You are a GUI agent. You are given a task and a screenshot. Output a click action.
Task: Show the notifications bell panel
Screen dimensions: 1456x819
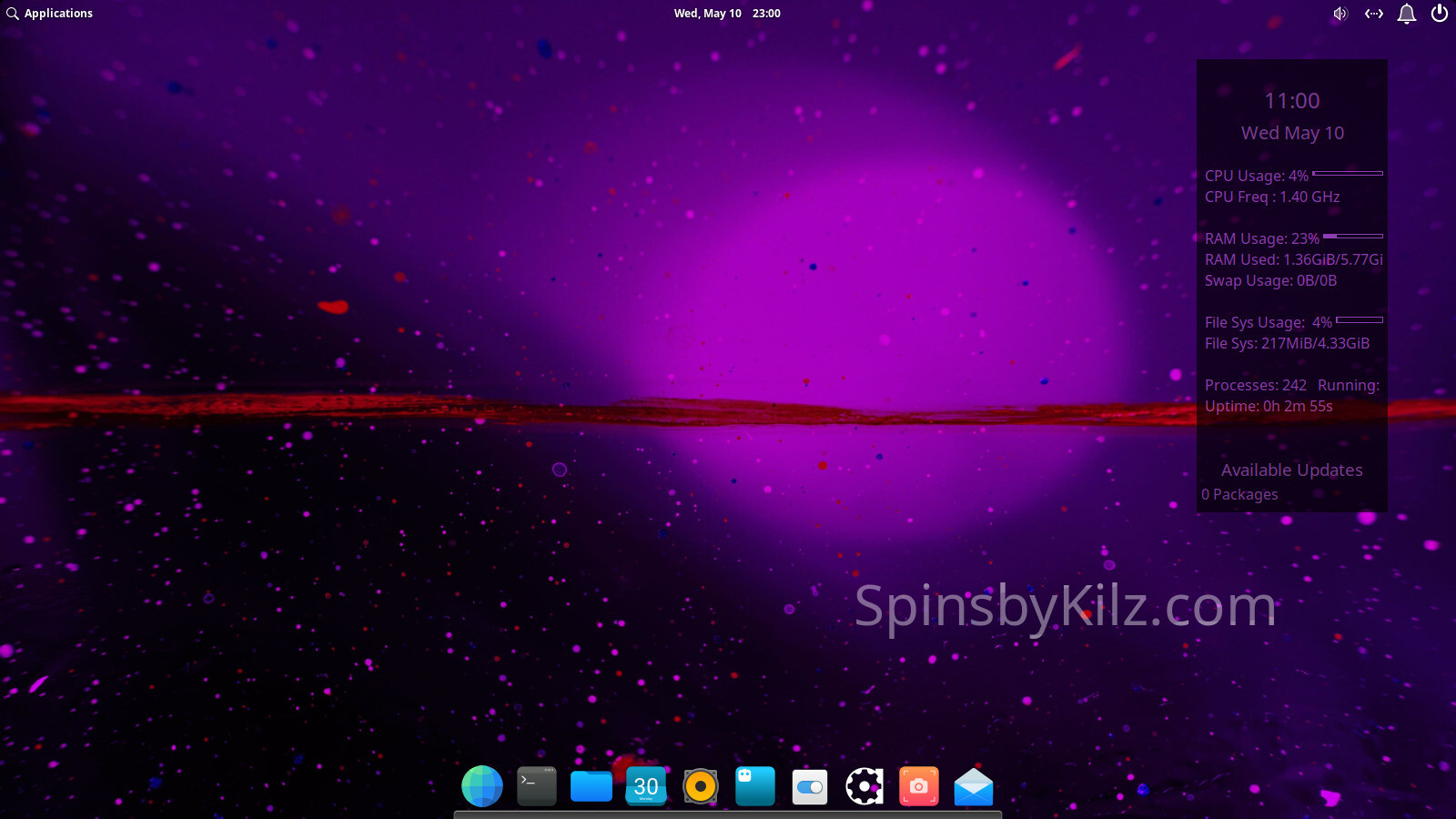[1407, 14]
